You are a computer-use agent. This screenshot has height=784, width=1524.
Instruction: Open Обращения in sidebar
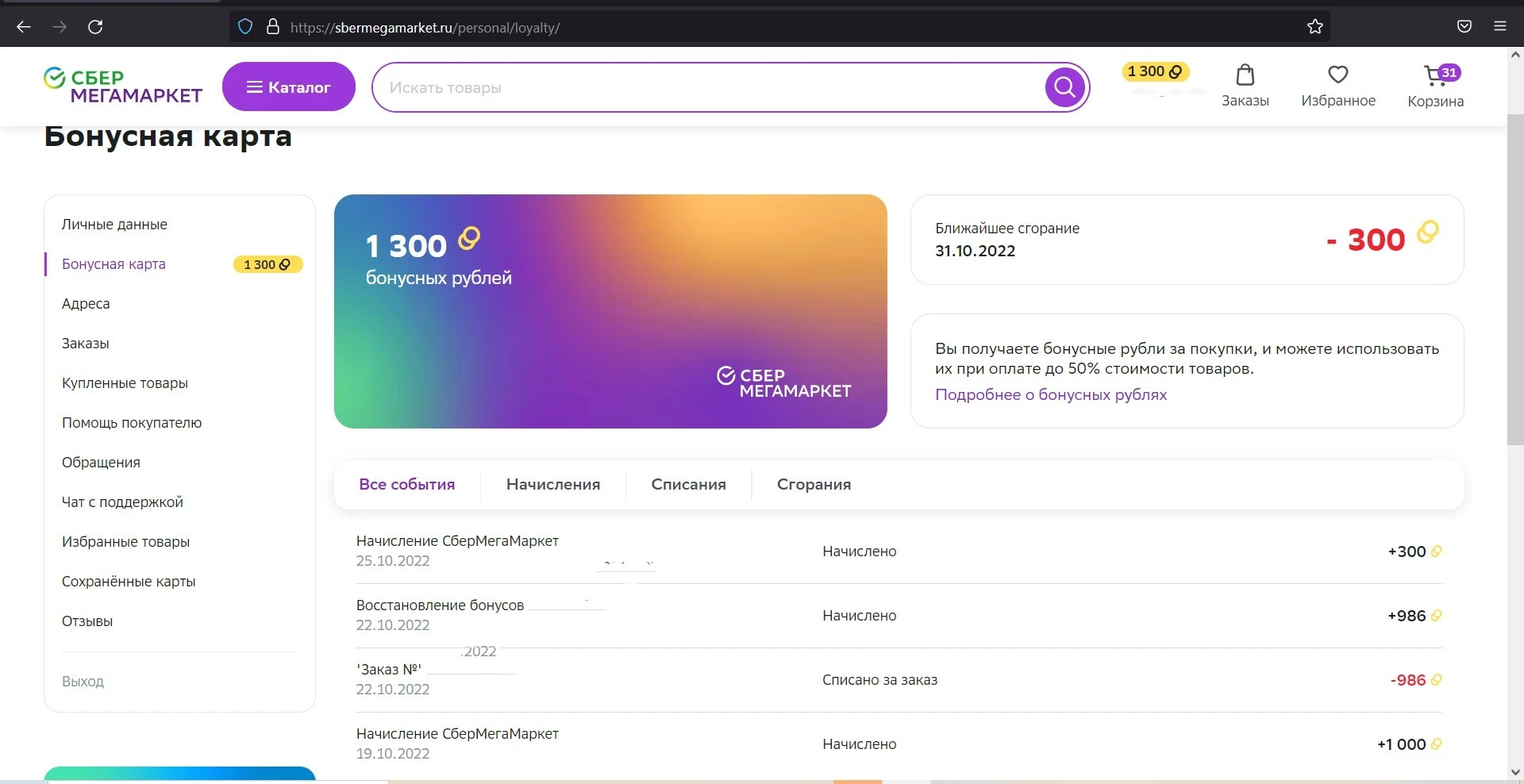pyautogui.click(x=101, y=463)
